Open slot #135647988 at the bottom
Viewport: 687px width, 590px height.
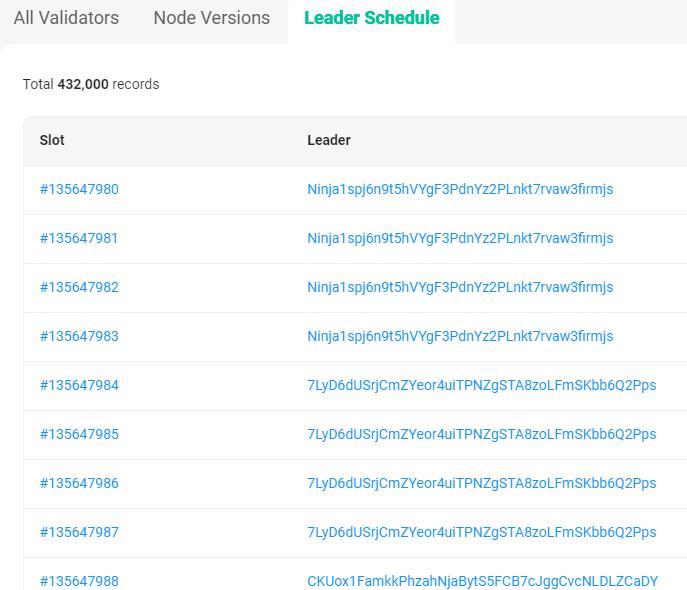79,581
